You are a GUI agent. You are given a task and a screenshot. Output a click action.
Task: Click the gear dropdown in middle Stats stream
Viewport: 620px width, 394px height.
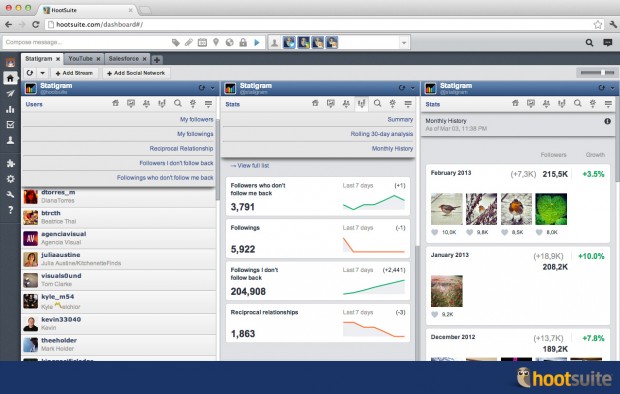[x=392, y=104]
